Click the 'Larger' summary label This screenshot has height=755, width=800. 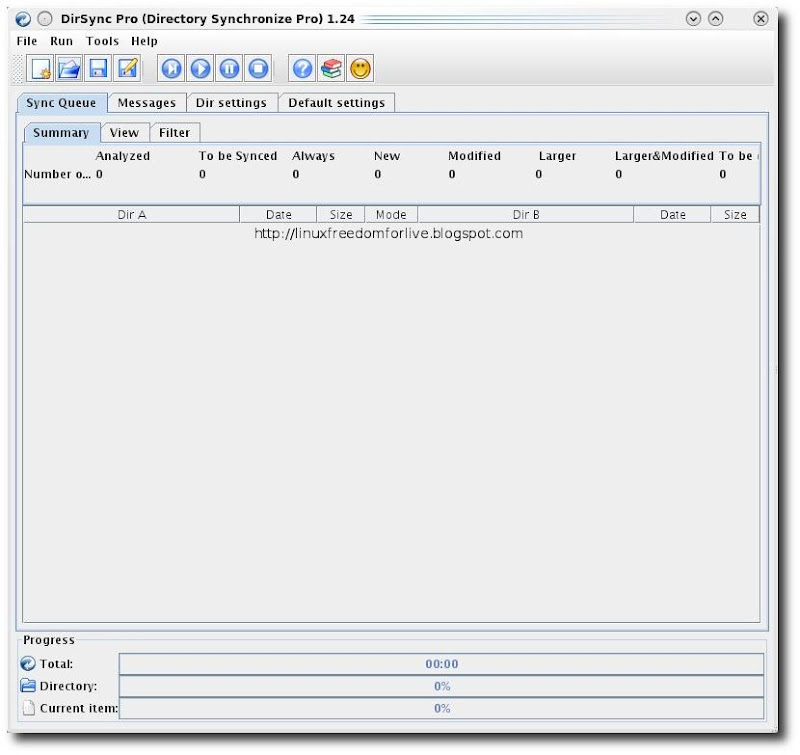coord(557,156)
